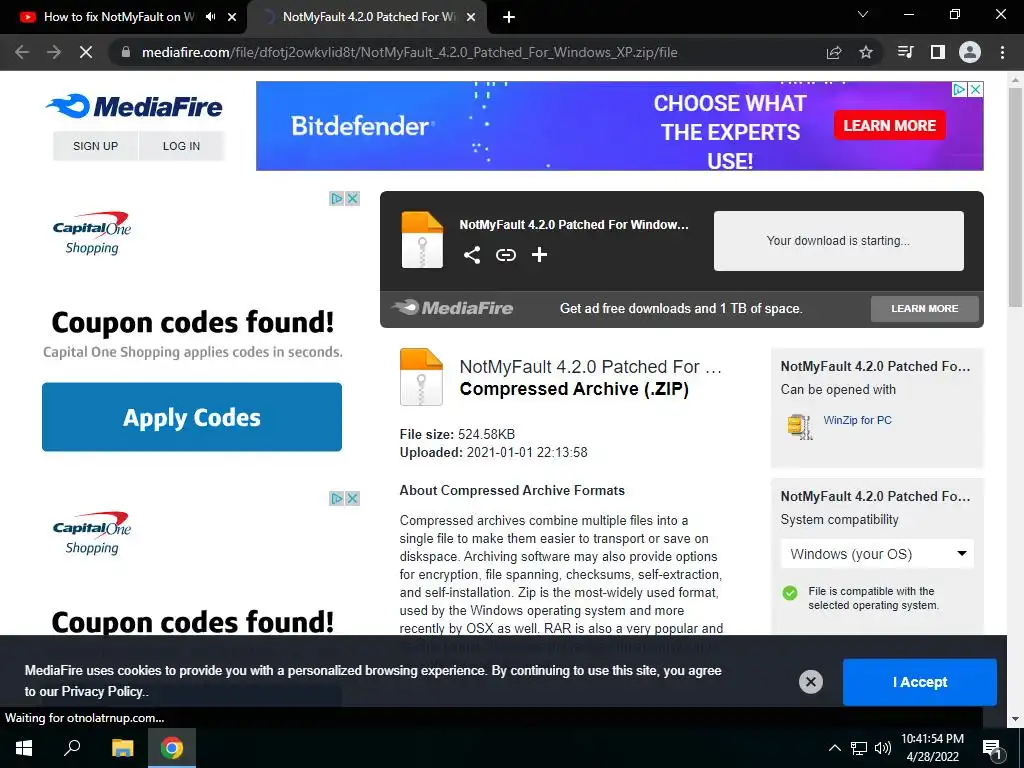Close lower Capital One Shopping ad
This screenshot has height=768, width=1024.
(x=353, y=498)
